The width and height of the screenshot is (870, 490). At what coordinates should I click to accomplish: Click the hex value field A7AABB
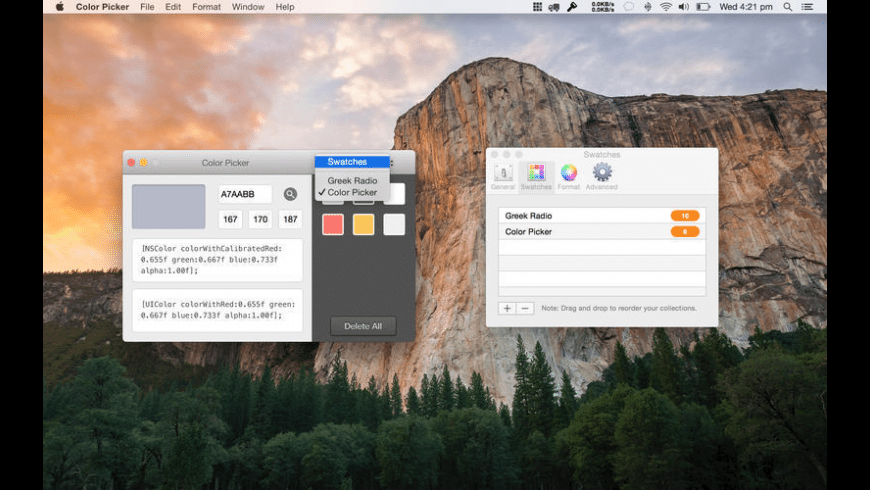[x=245, y=194]
